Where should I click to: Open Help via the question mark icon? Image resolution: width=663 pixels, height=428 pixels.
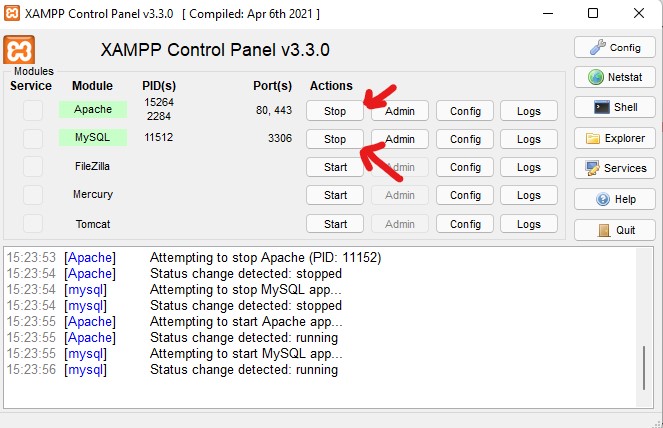tap(614, 199)
